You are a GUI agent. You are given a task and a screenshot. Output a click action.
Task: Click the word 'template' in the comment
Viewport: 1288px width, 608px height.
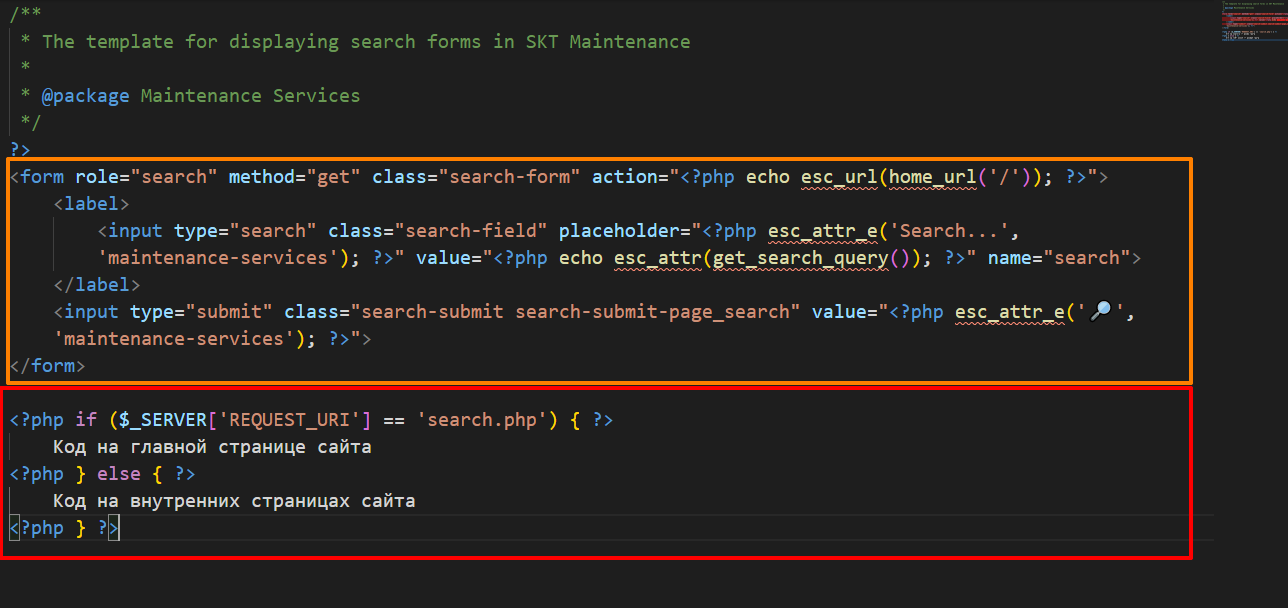point(130,42)
